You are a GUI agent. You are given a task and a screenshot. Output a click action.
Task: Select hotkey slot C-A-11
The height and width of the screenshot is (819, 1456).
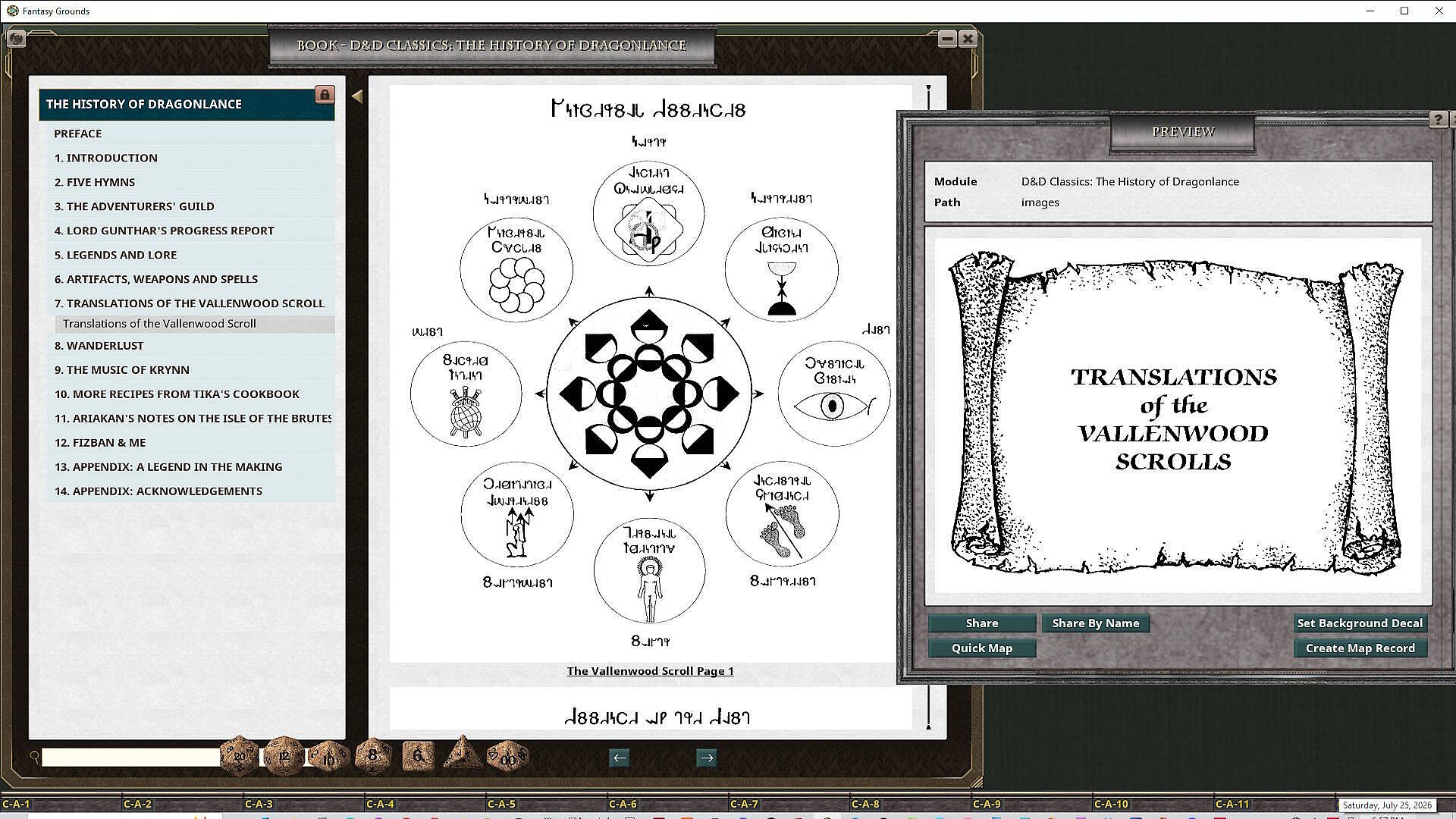click(x=1274, y=804)
